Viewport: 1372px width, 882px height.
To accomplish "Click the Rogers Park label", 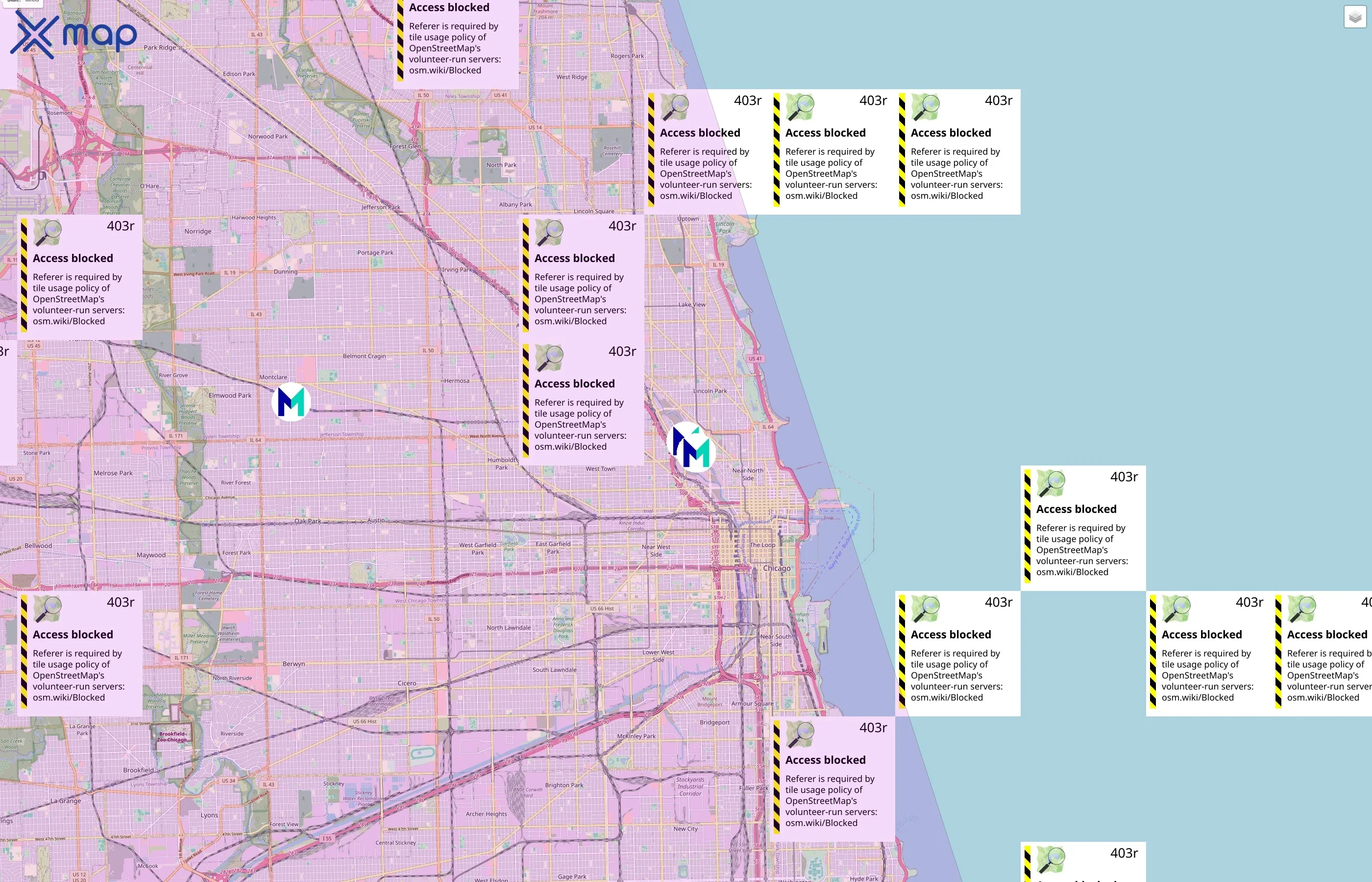I will (627, 56).
